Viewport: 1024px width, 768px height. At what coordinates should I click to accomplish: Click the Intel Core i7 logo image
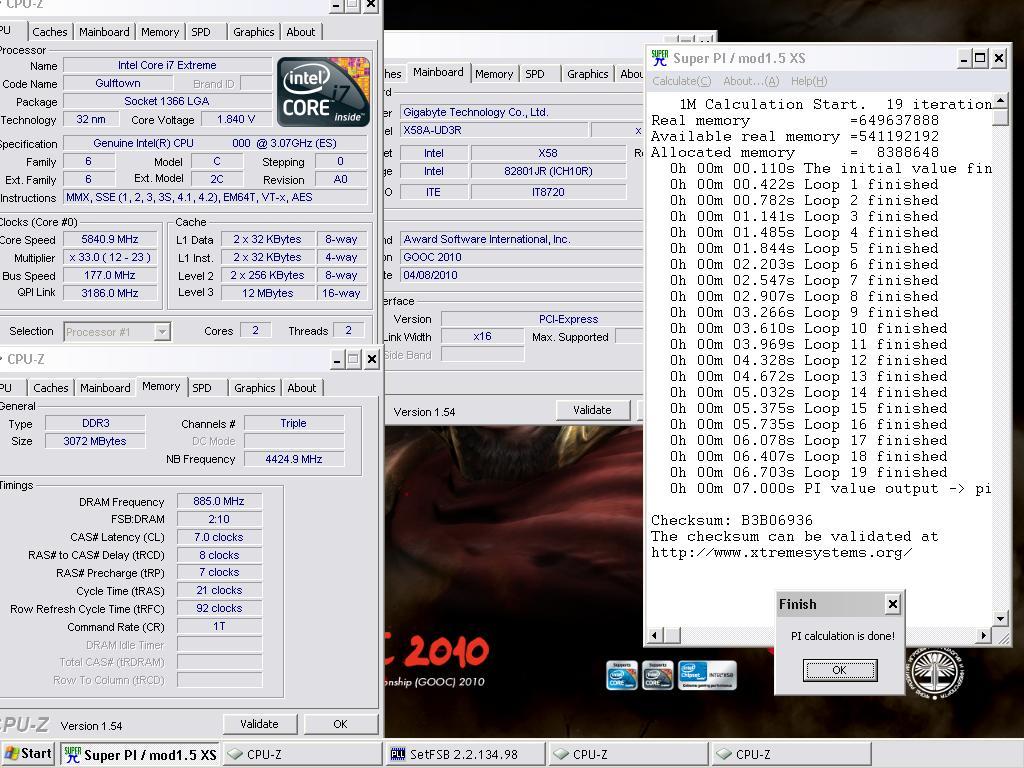(323, 91)
